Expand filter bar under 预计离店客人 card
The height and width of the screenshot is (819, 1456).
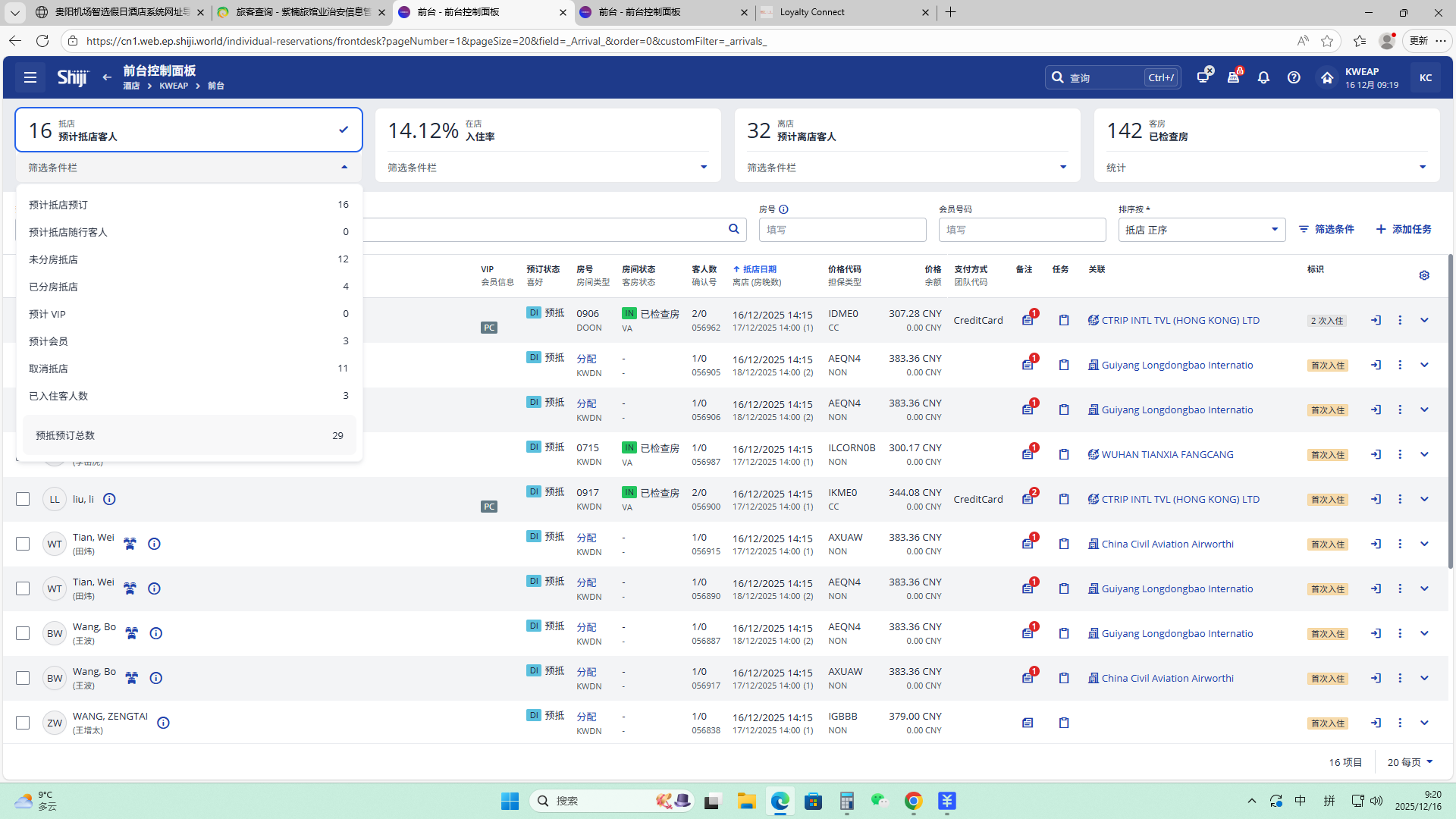pyautogui.click(x=1062, y=168)
